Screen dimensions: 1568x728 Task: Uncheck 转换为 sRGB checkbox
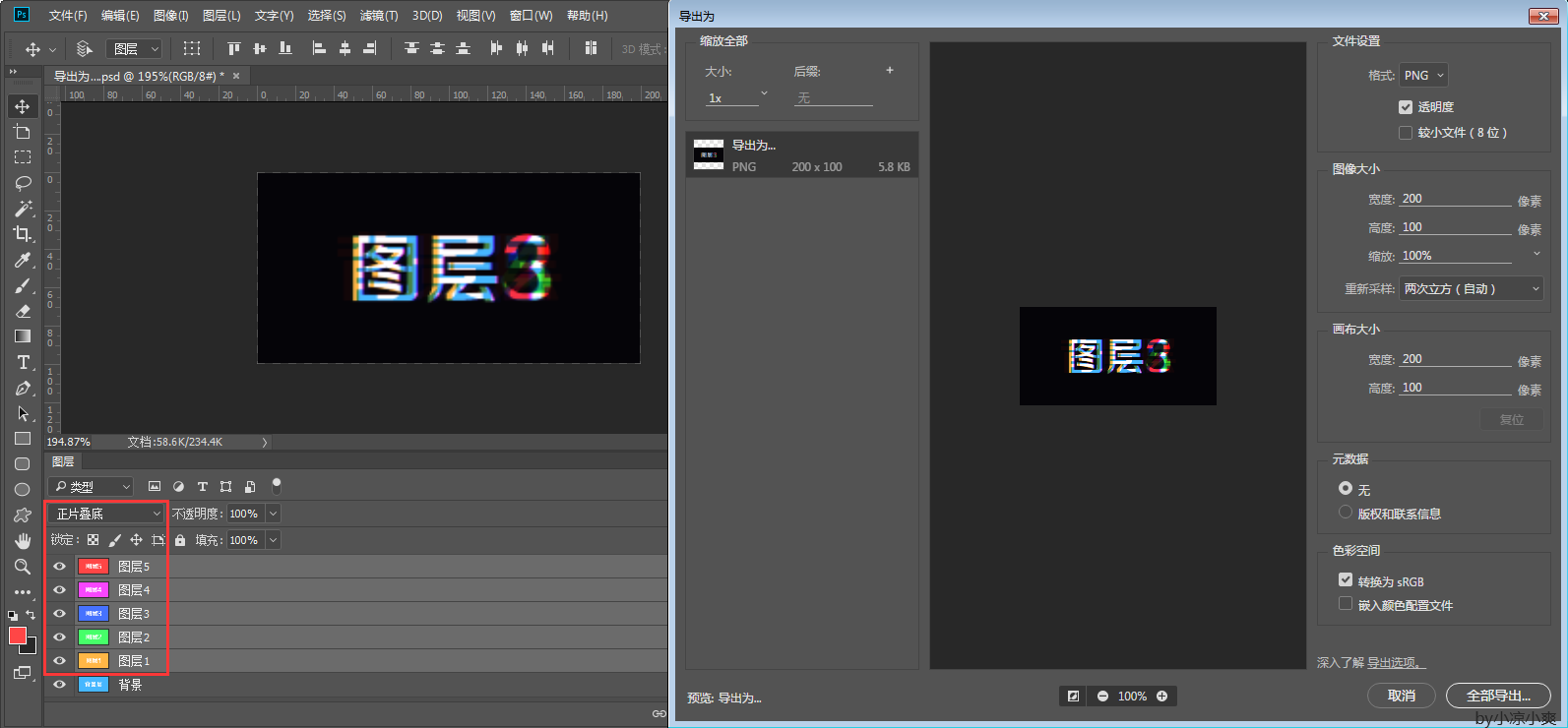click(x=1346, y=580)
